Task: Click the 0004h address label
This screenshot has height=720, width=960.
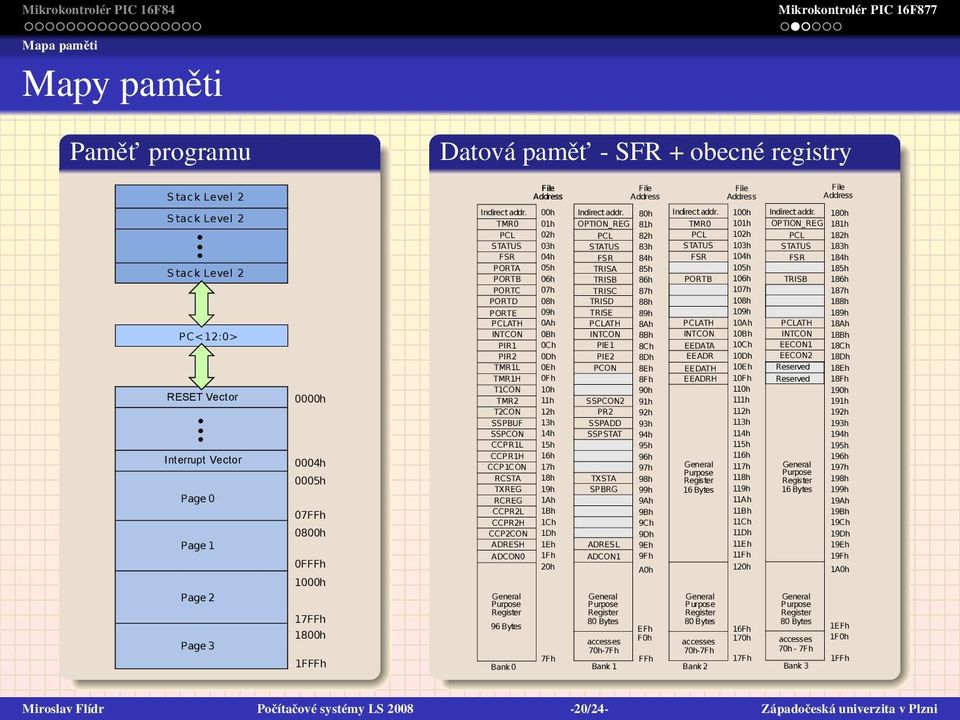Action: point(310,463)
